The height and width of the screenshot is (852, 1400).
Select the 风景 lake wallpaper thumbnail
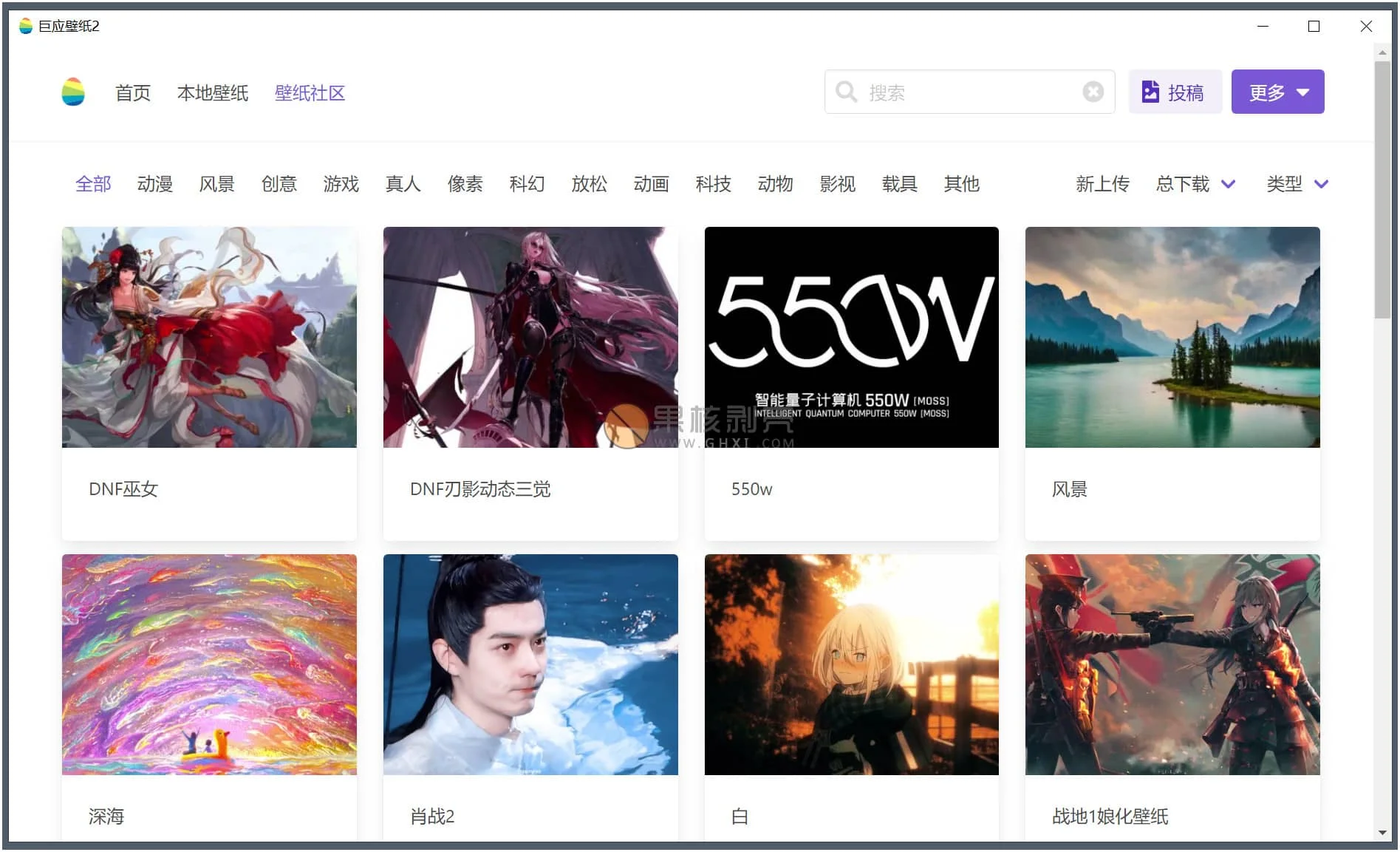tap(1172, 337)
